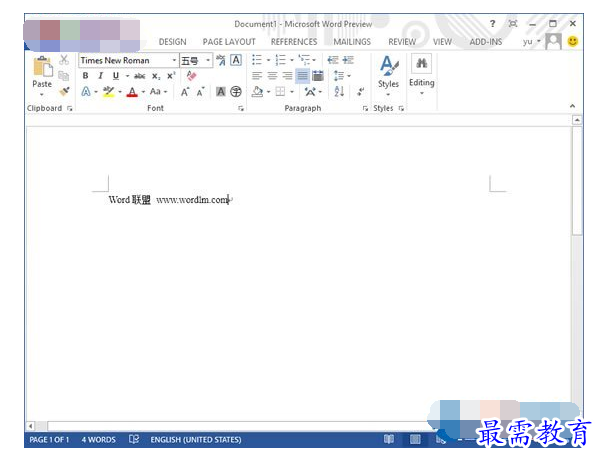The image size is (600, 464).
Task: Collapse the ribbon with chevron
Action: click(x=572, y=106)
